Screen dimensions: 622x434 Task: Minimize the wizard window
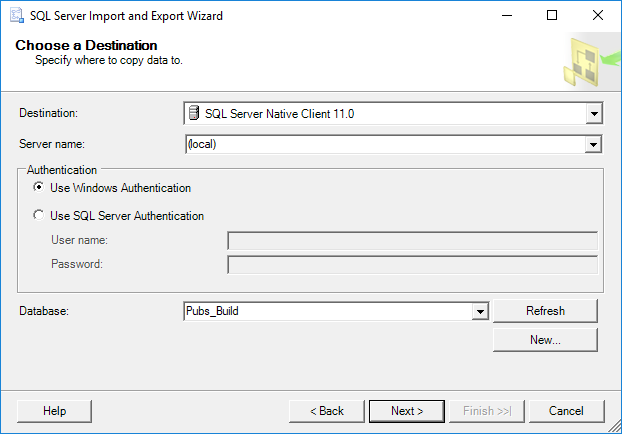click(x=506, y=16)
